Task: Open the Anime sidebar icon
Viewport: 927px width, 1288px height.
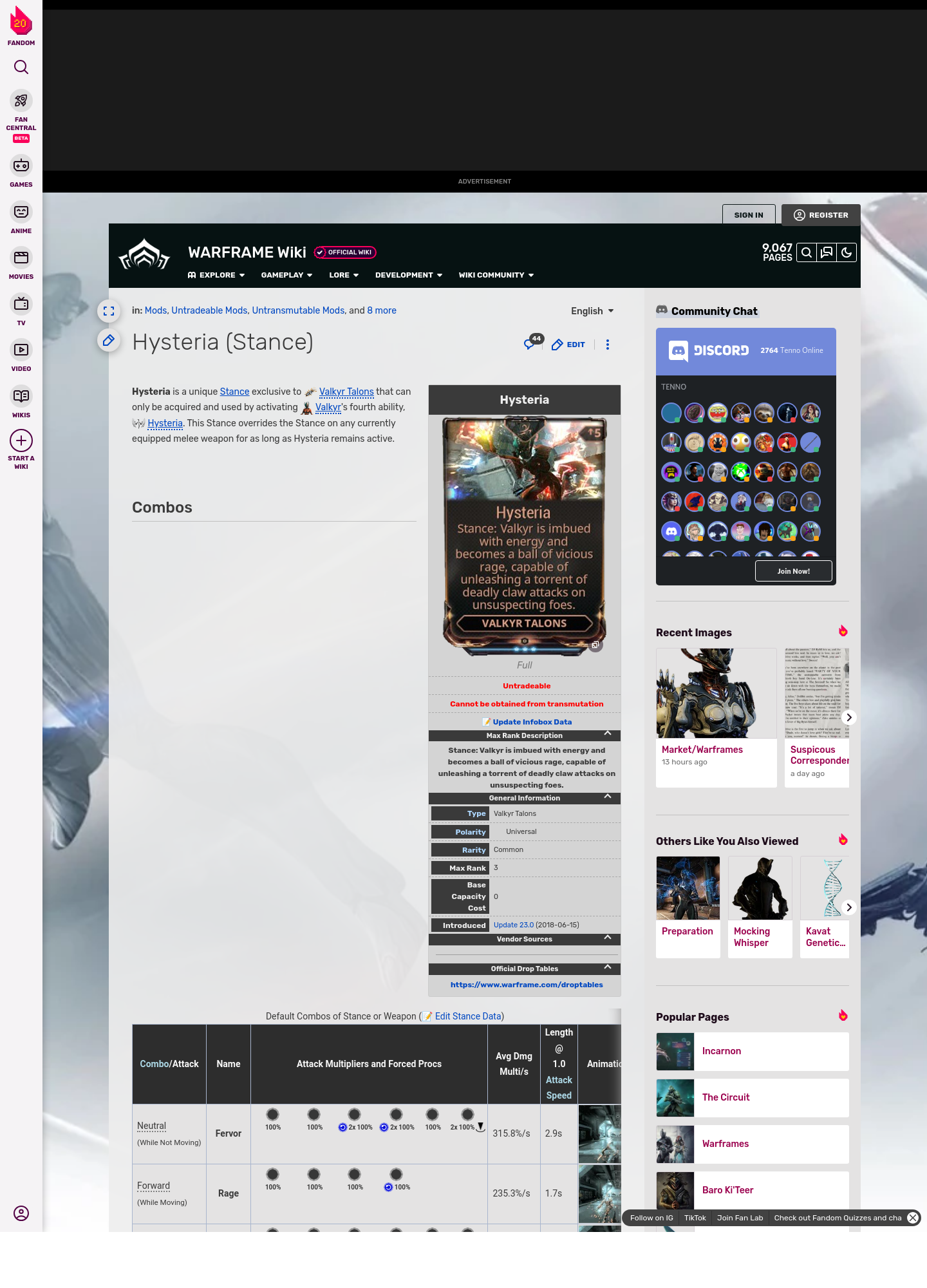Action: [21, 212]
